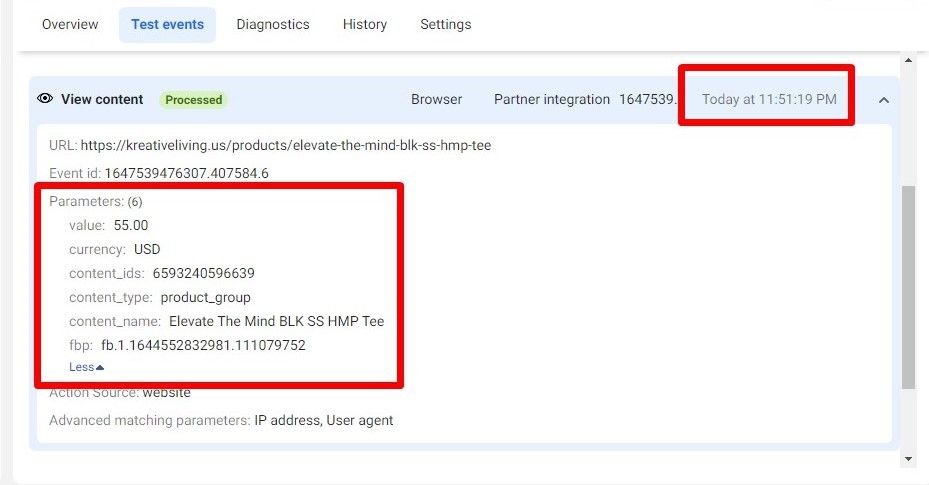Click the fbp value fb.1.1644552832981.111079752
This screenshot has width=929, height=485.
point(203,345)
